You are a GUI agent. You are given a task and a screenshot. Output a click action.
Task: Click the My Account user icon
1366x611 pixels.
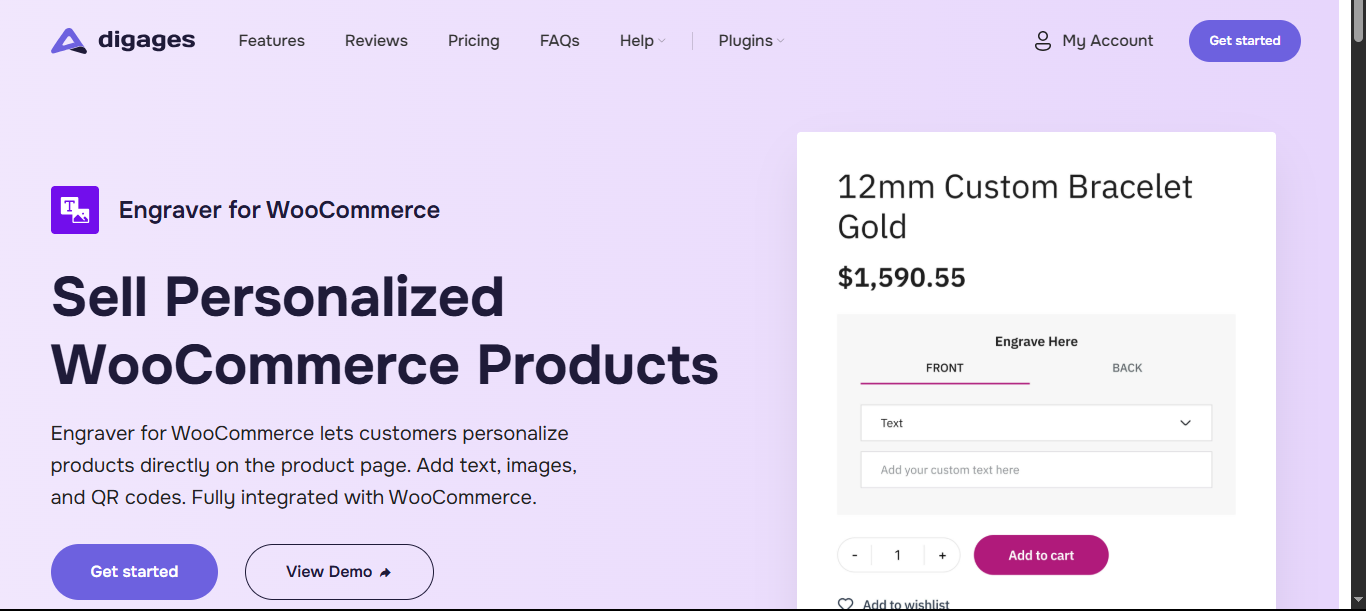pos(1042,41)
